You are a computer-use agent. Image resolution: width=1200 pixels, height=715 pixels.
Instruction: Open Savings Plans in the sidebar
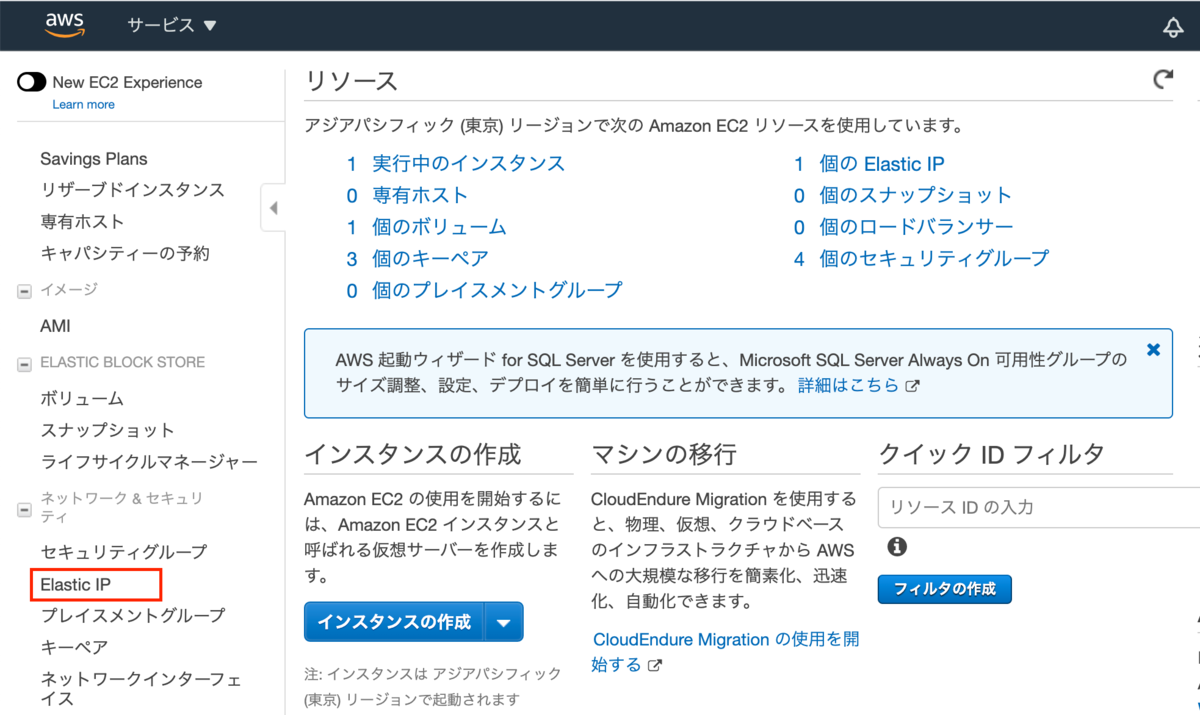[94, 159]
